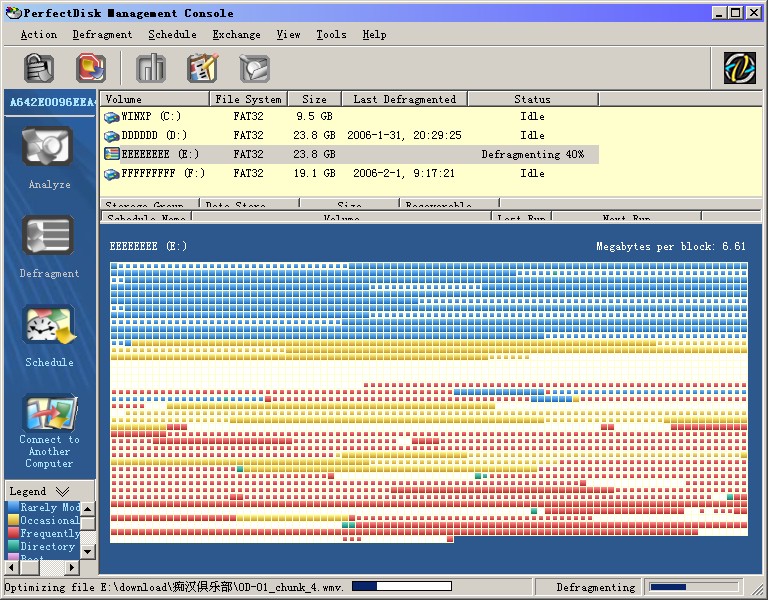The width and height of the screenshot is (768, 600).
Task: Click the File System column header
Action: (248, 99)
